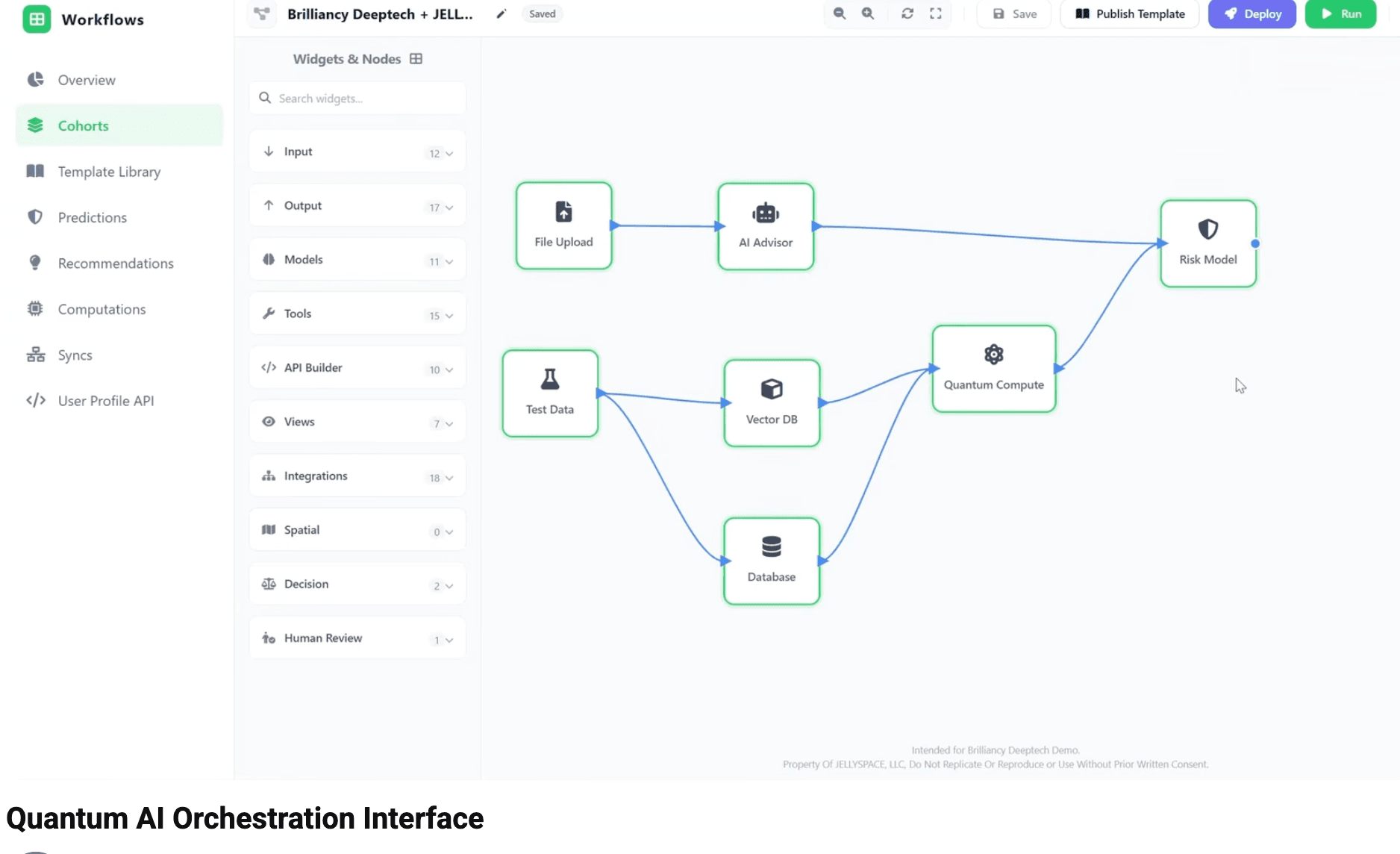This screenshot has height=854, width=1400.
Task: Open the Cohorts sidebar page
Action: click(x=119, y=125)
